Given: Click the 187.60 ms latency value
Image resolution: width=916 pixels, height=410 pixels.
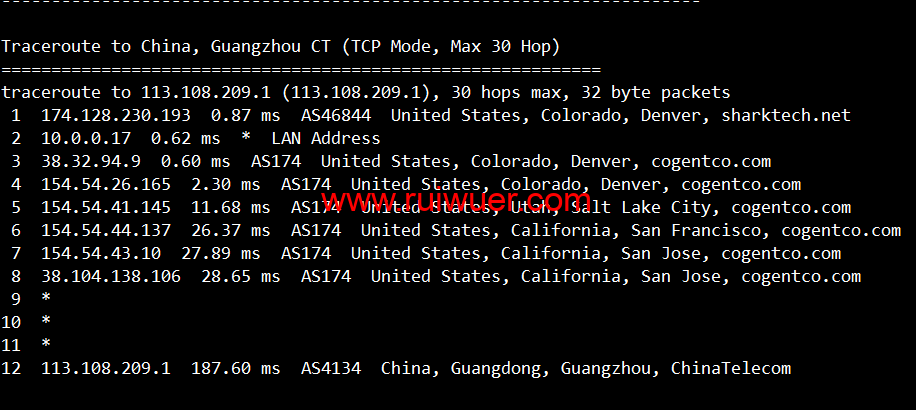Looking at the screenshot, I should point(235,369).
